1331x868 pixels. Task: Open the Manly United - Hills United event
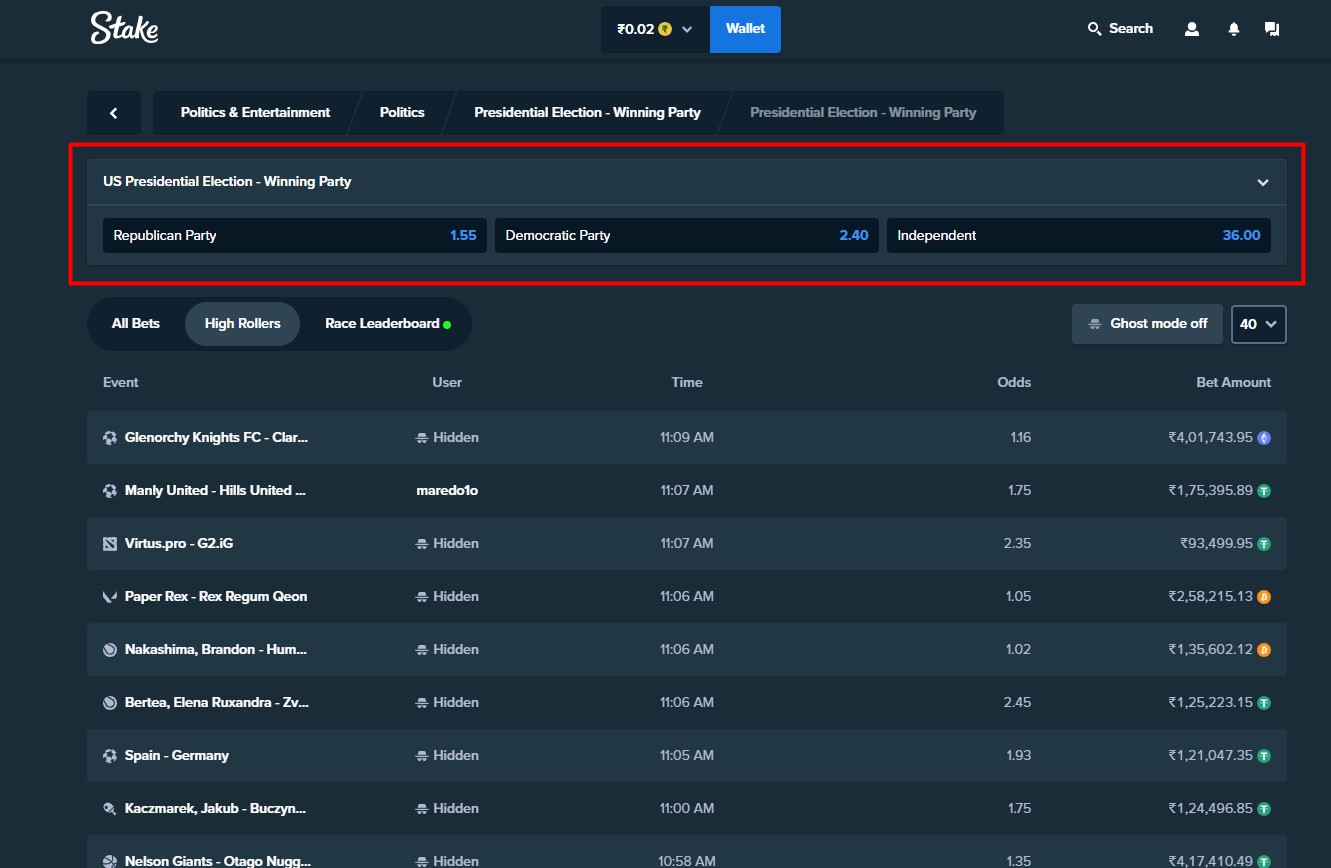click(215, 490)
